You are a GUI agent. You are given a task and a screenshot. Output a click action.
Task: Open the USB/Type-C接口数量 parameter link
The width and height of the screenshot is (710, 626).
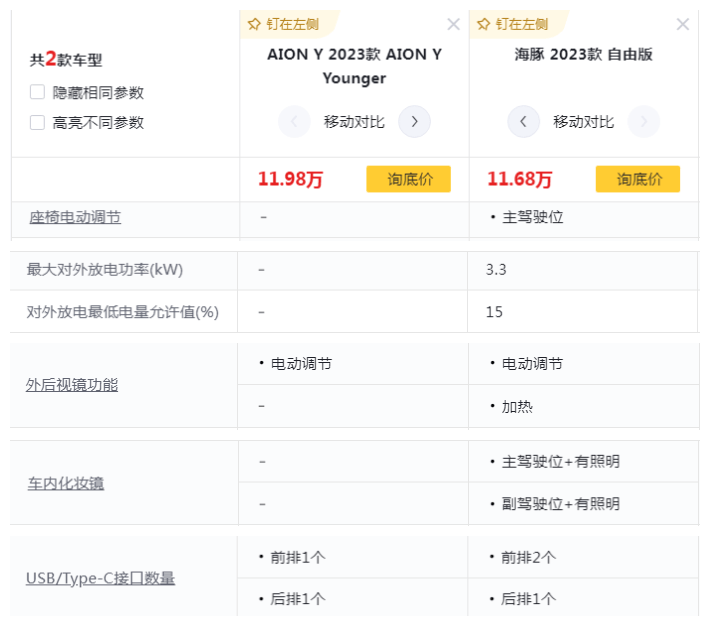point(100,578)
